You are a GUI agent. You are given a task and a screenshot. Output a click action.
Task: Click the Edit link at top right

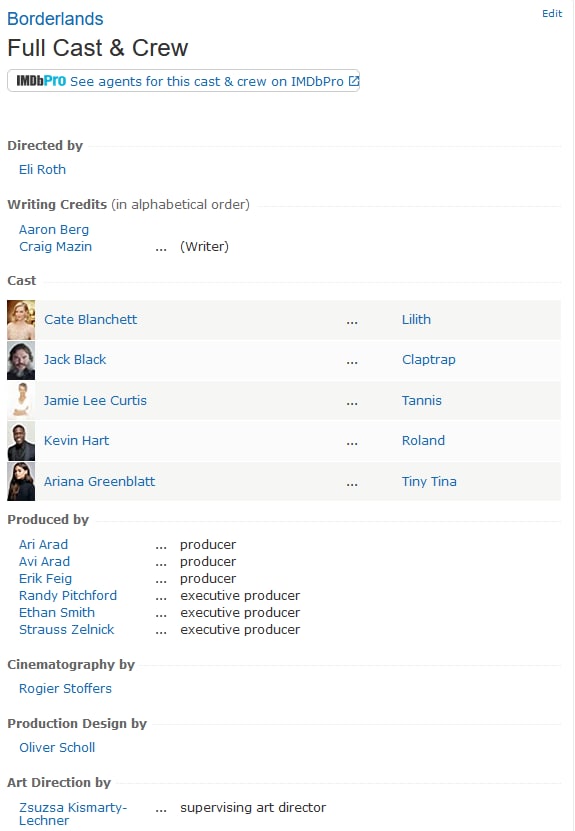(x=552, y=14)
